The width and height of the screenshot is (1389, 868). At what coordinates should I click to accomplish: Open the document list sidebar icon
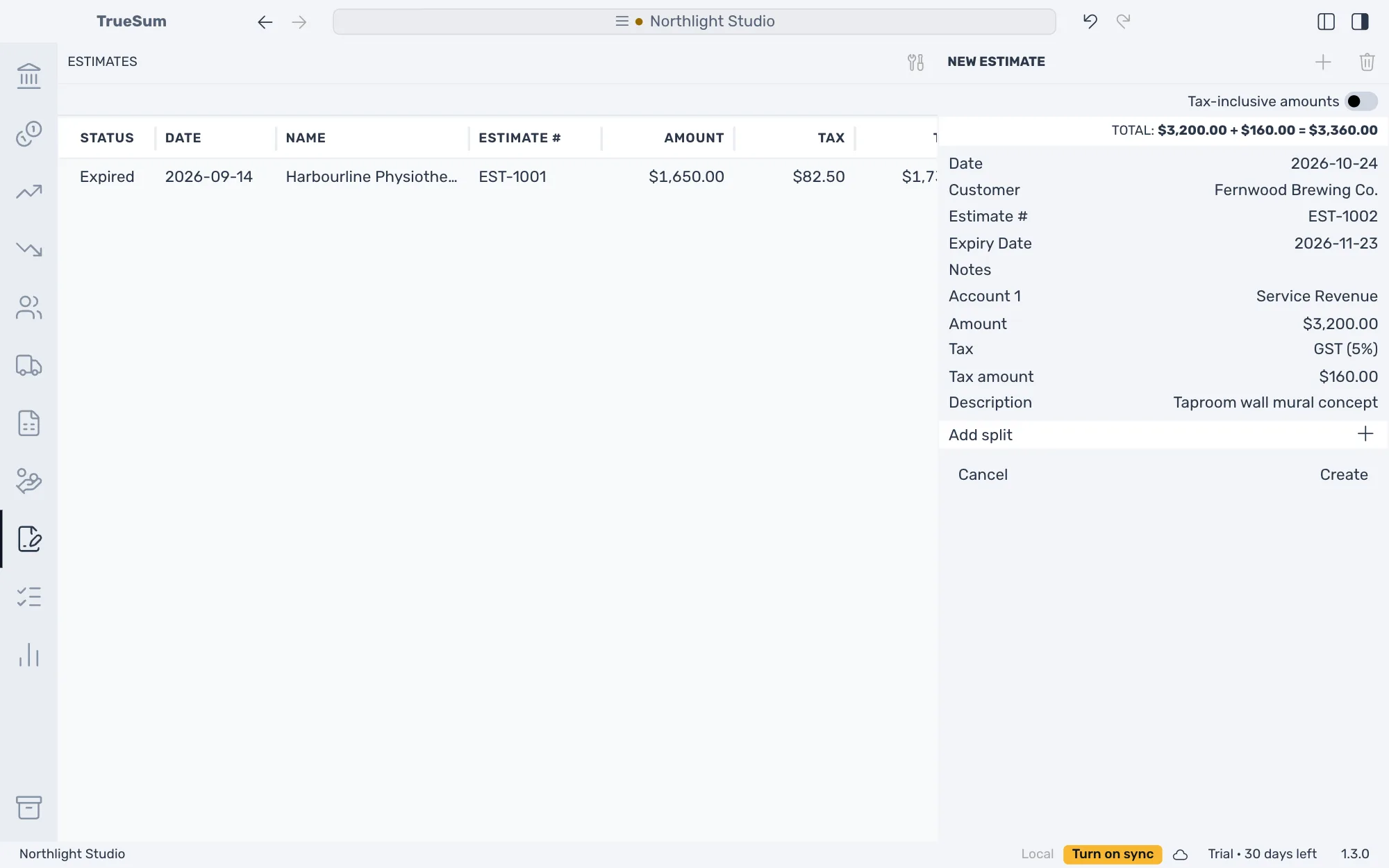pyautogui.click(x=28, y=423)
